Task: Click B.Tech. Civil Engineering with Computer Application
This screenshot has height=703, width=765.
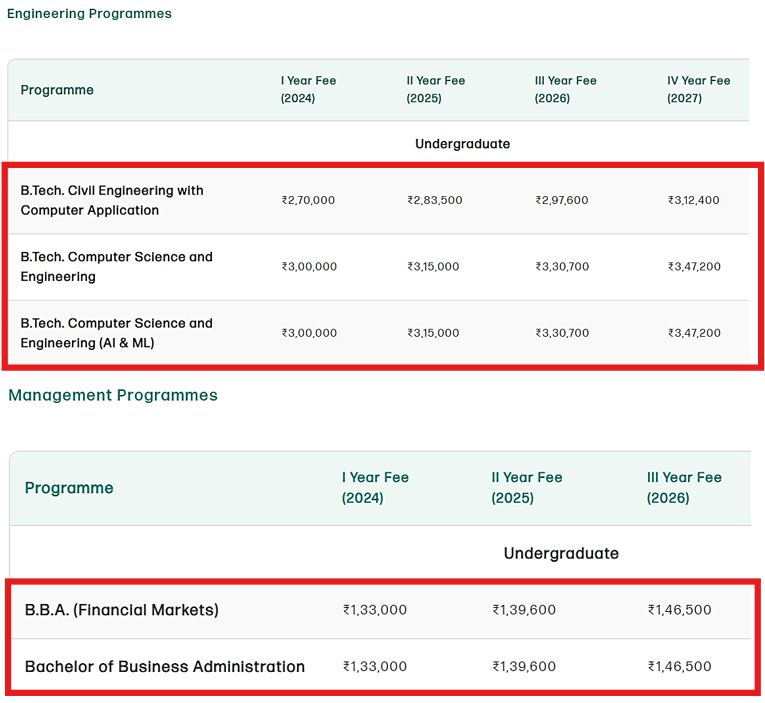Action: tap(112, 200)
